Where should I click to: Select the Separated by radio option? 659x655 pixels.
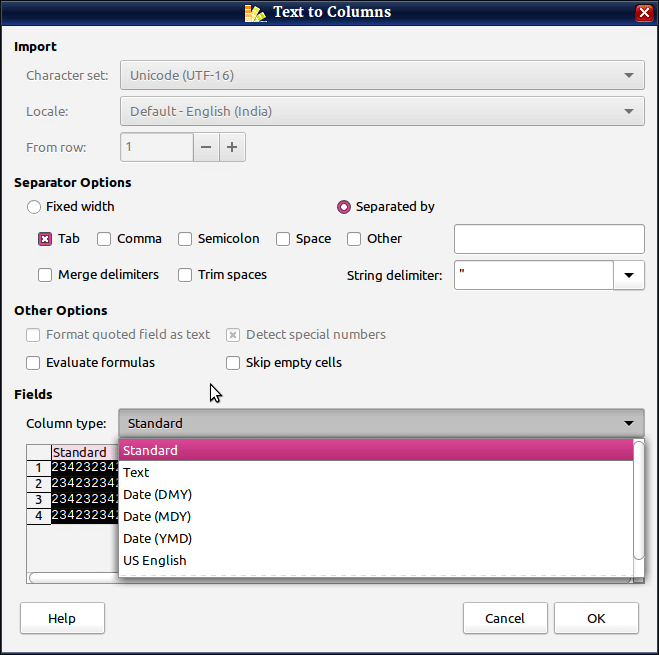click(344, 207)
